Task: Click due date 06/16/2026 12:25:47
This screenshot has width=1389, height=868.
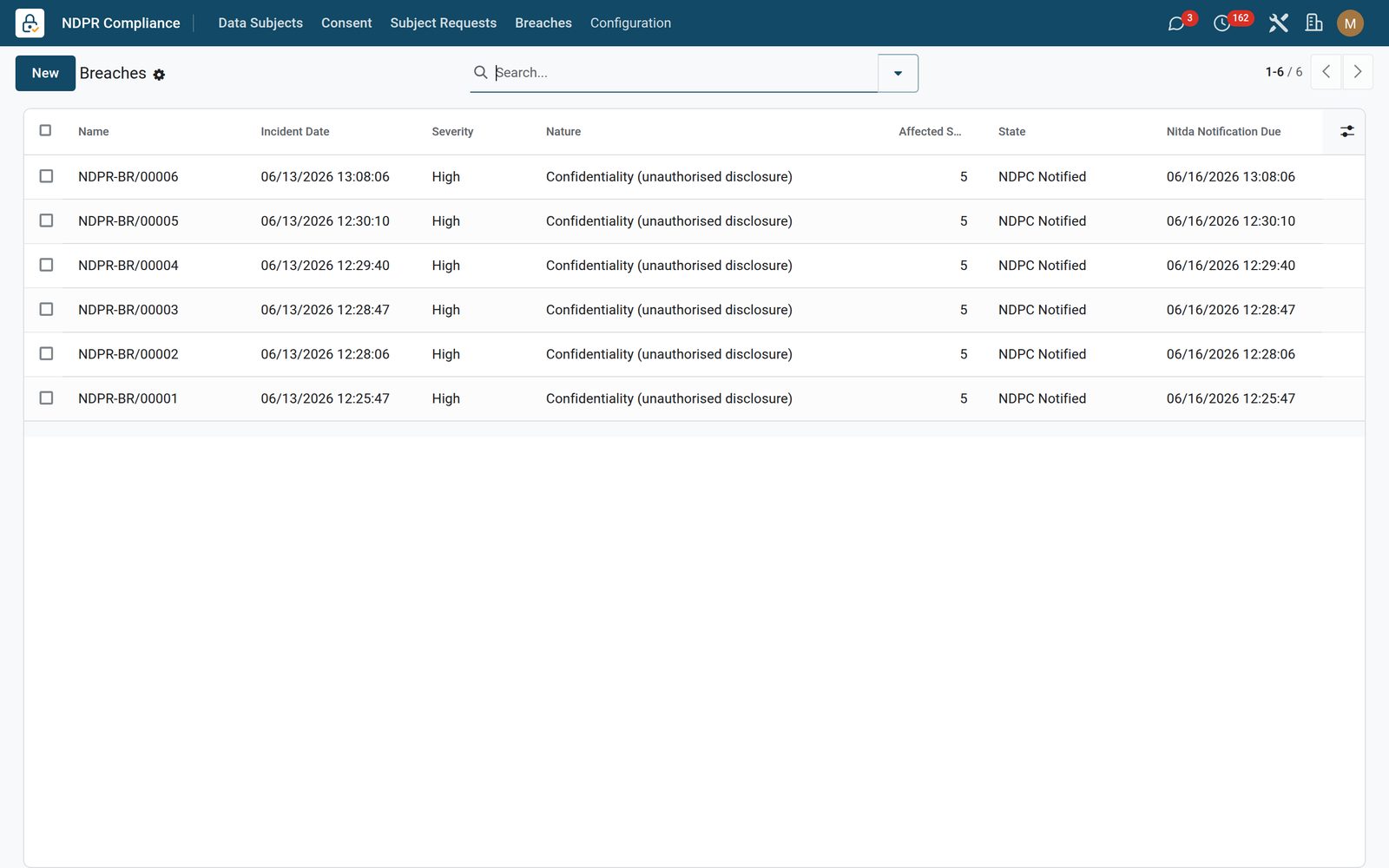Action: pos(1231,398)
